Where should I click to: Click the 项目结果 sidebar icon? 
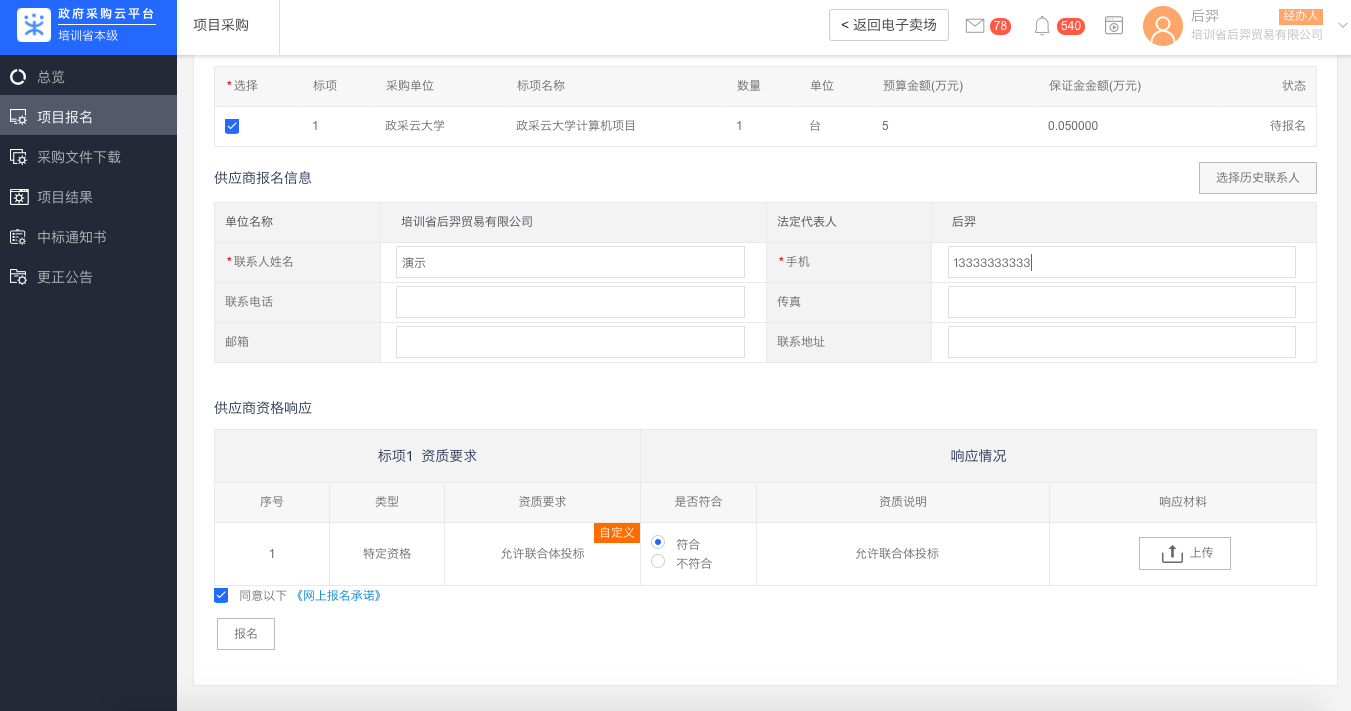[x=18, y=197]
